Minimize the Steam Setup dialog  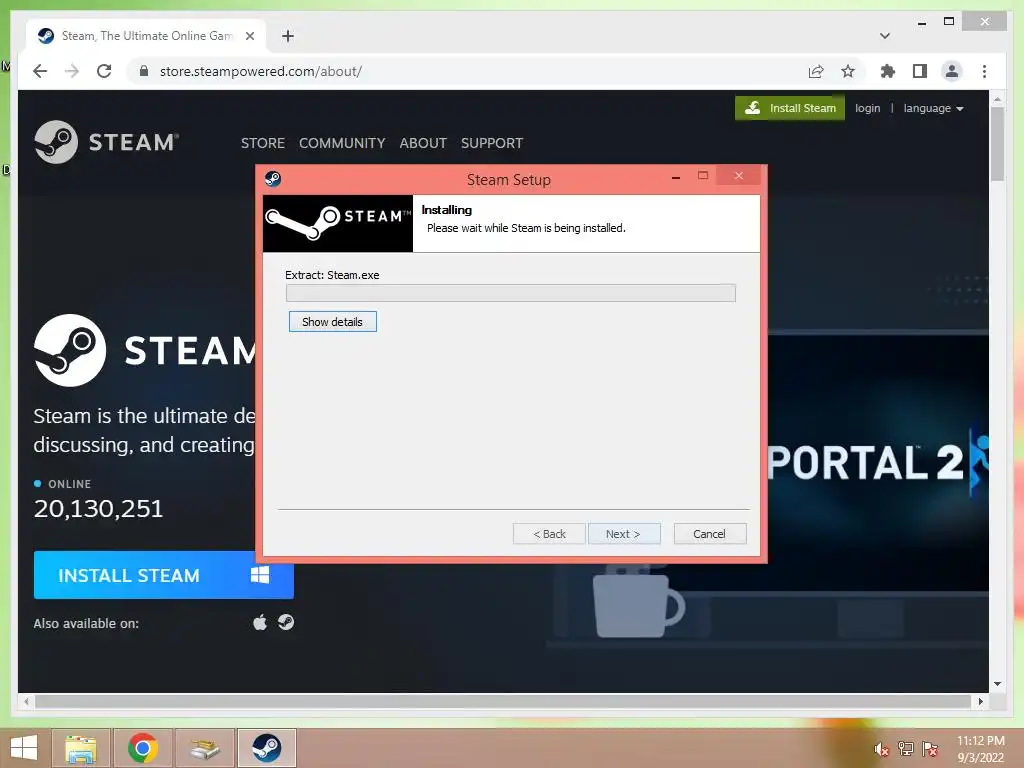coord(676,176)
